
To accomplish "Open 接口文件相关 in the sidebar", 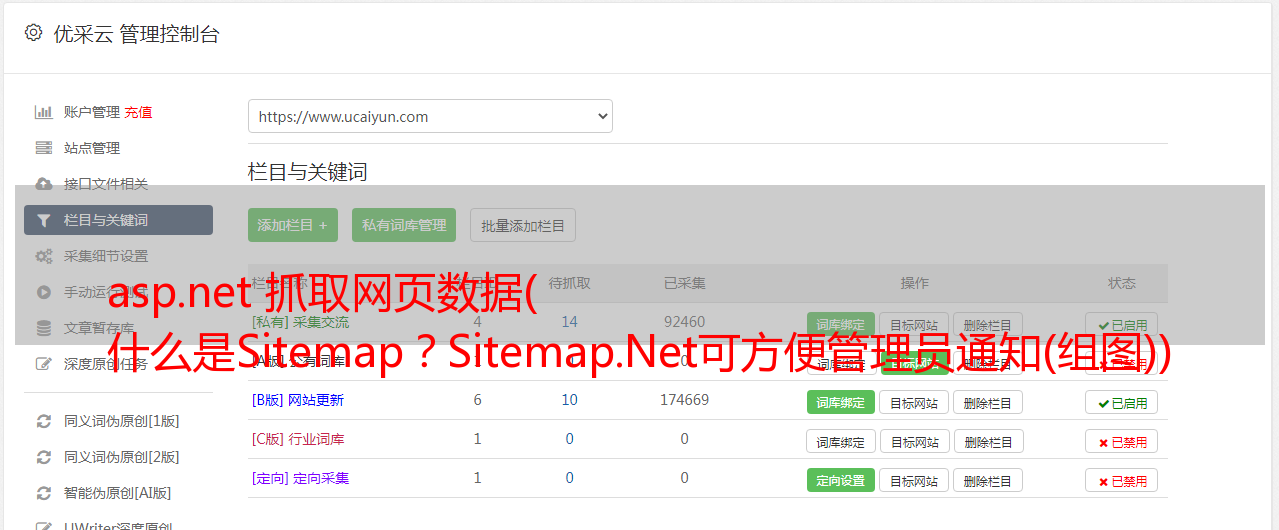I will [106, 184].
